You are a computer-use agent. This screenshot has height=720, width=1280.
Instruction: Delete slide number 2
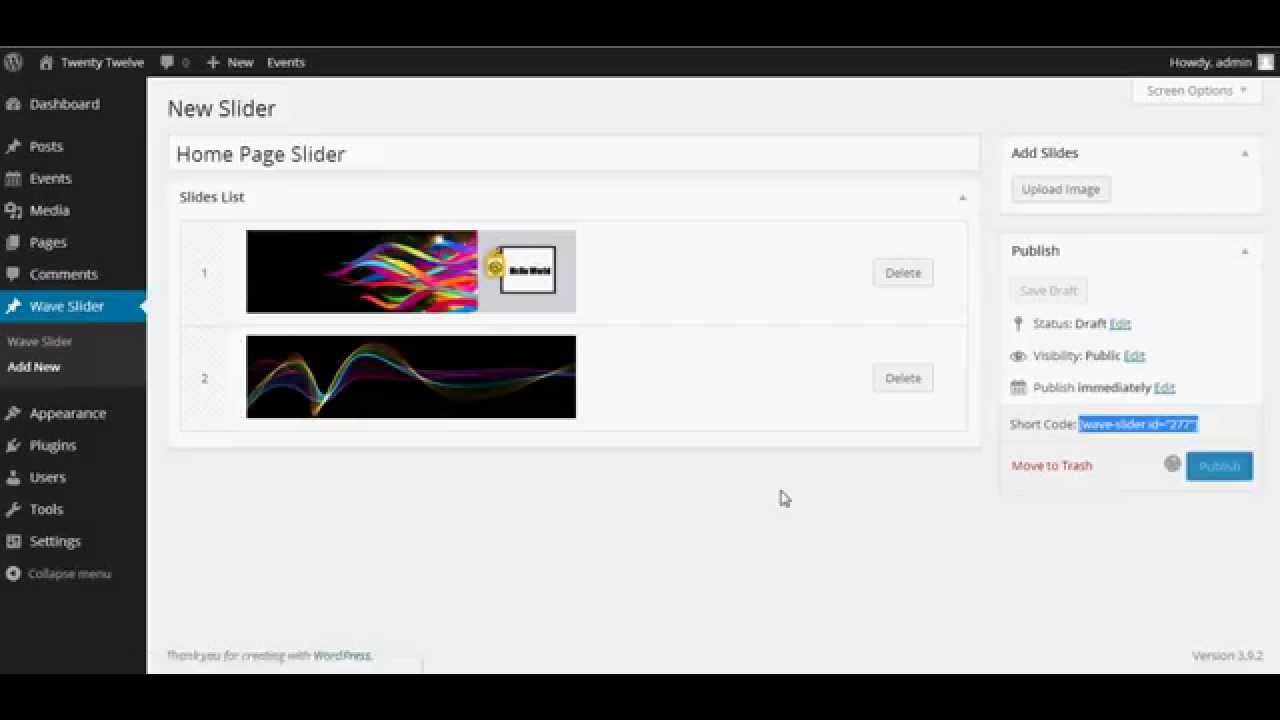pyautogui.click(x=903, y=378)
